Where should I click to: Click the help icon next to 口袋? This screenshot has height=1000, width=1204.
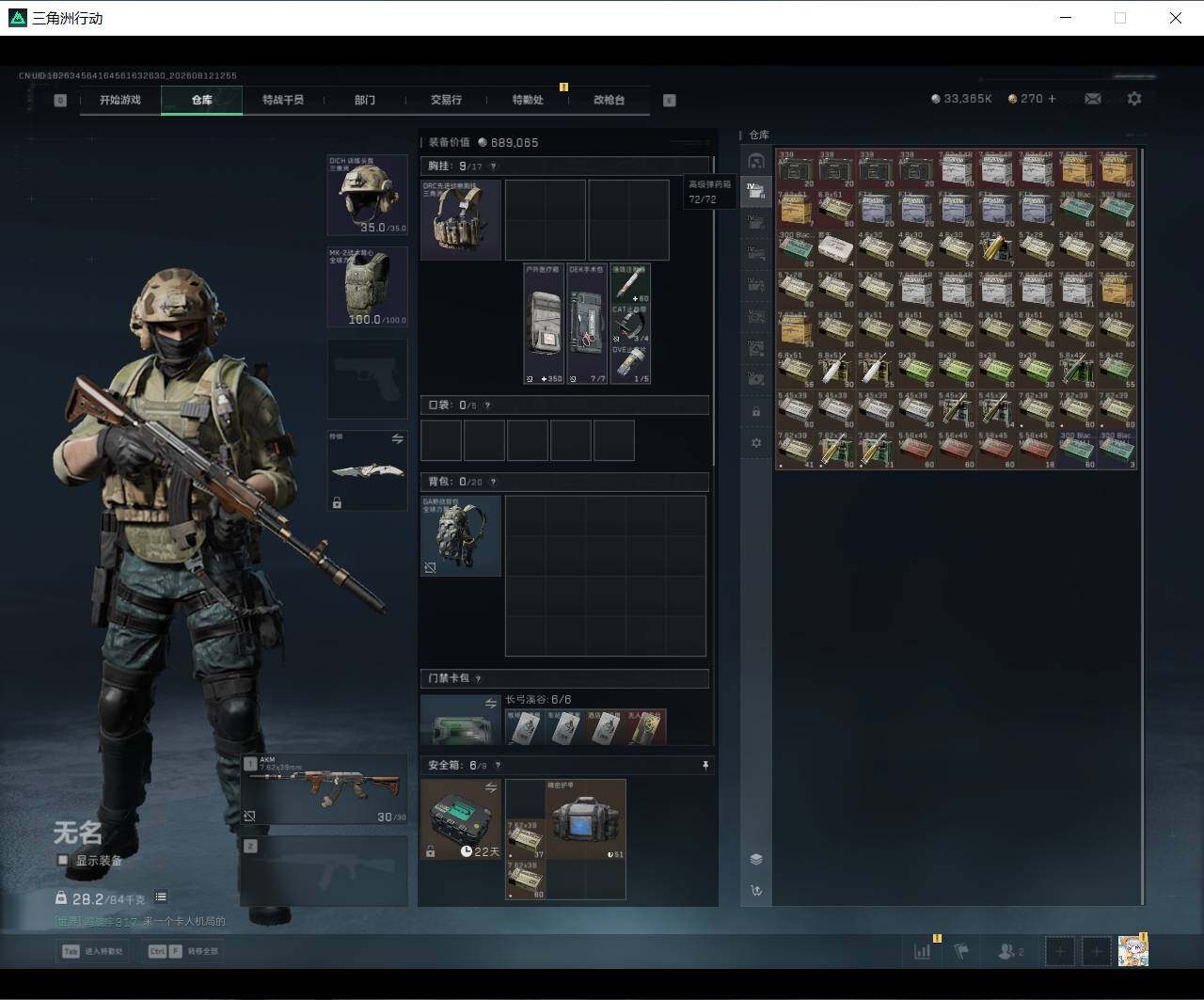[x=487, y=405]
